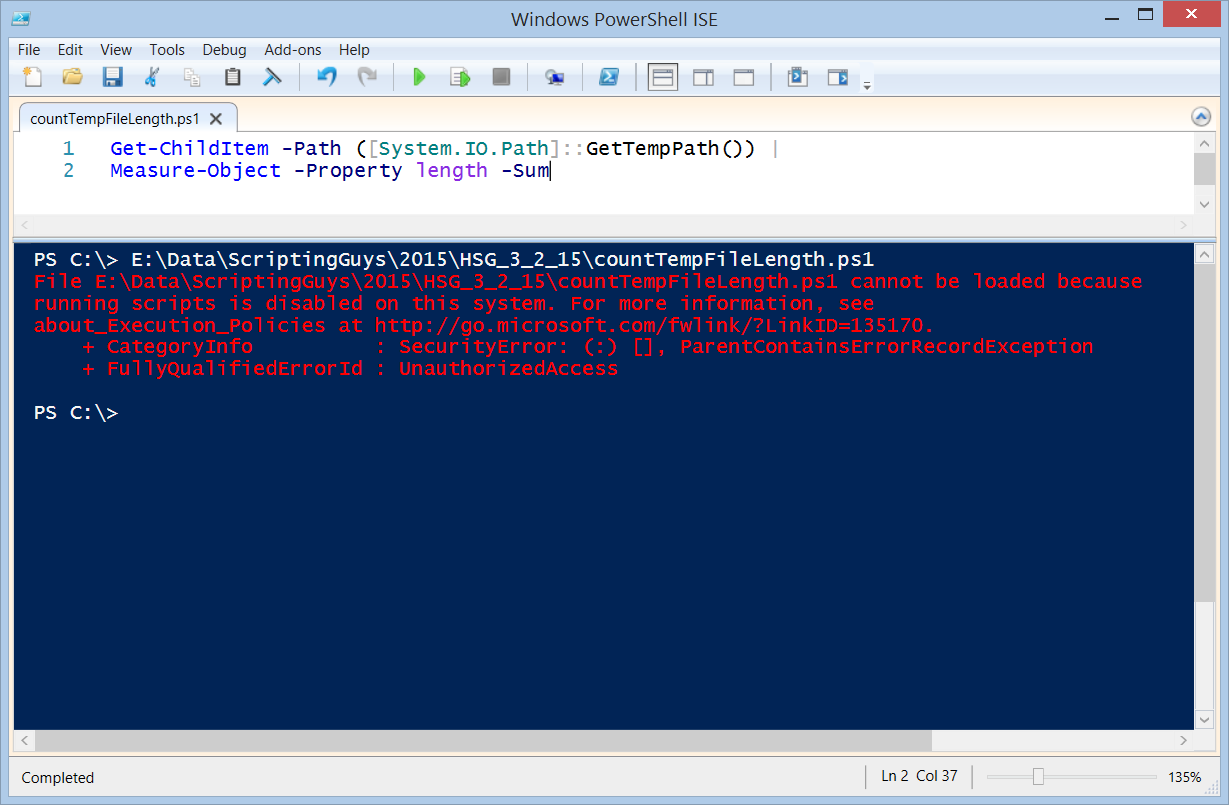
Task: Open the Add-ons menu
Action: (x=292, y=49)
